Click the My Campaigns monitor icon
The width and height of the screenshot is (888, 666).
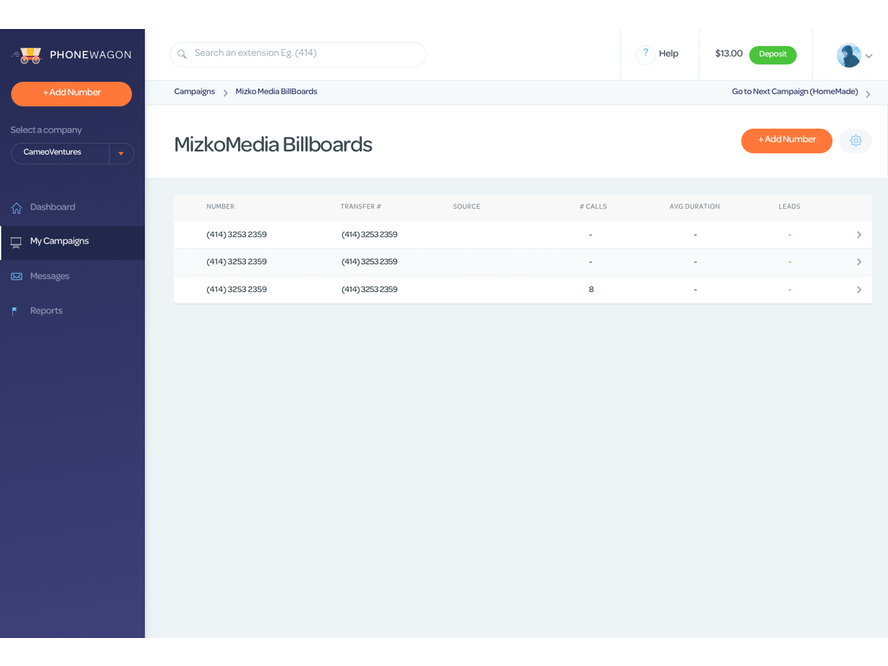point(16,242)
